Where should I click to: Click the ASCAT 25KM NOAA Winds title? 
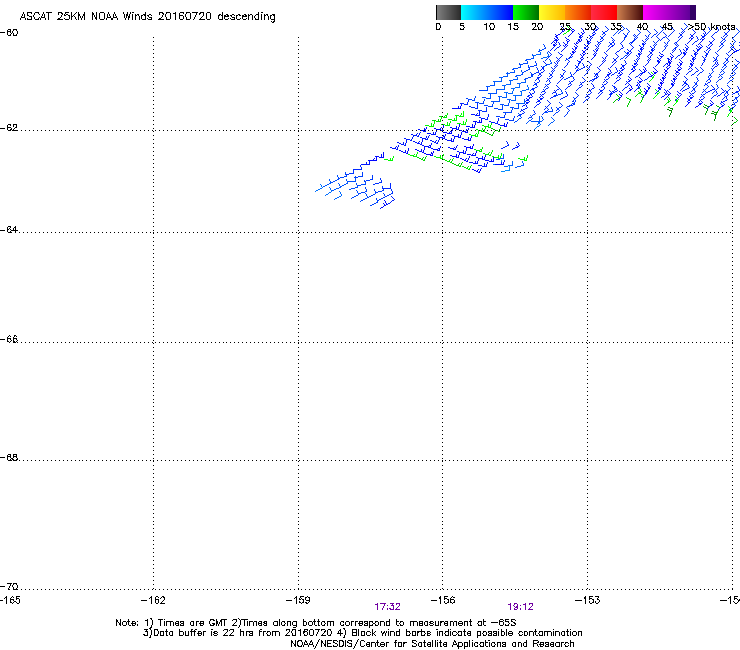(148, 17)
